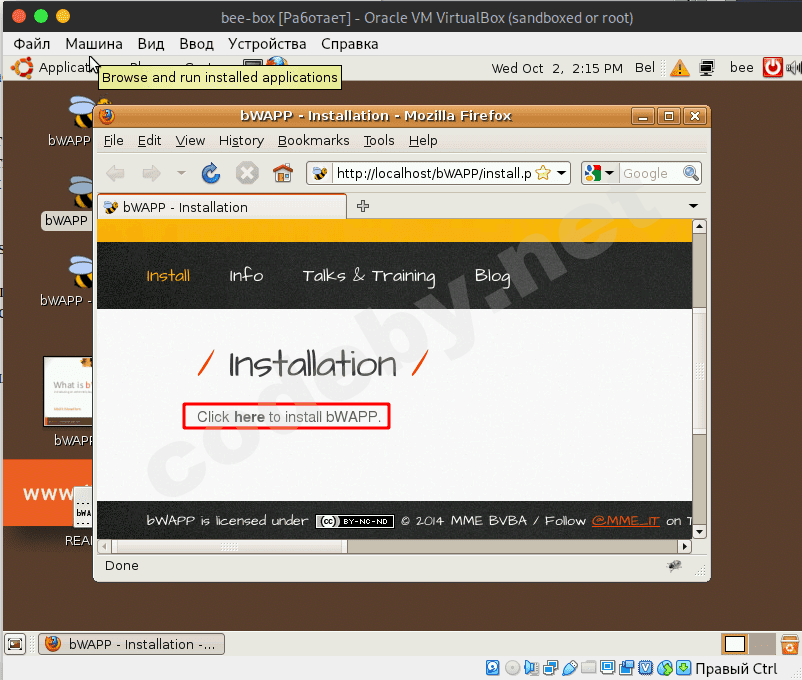The width and height of the screenshot is (802, 680).
Task: Open Firefox's View menu
Action: [190, 140]
